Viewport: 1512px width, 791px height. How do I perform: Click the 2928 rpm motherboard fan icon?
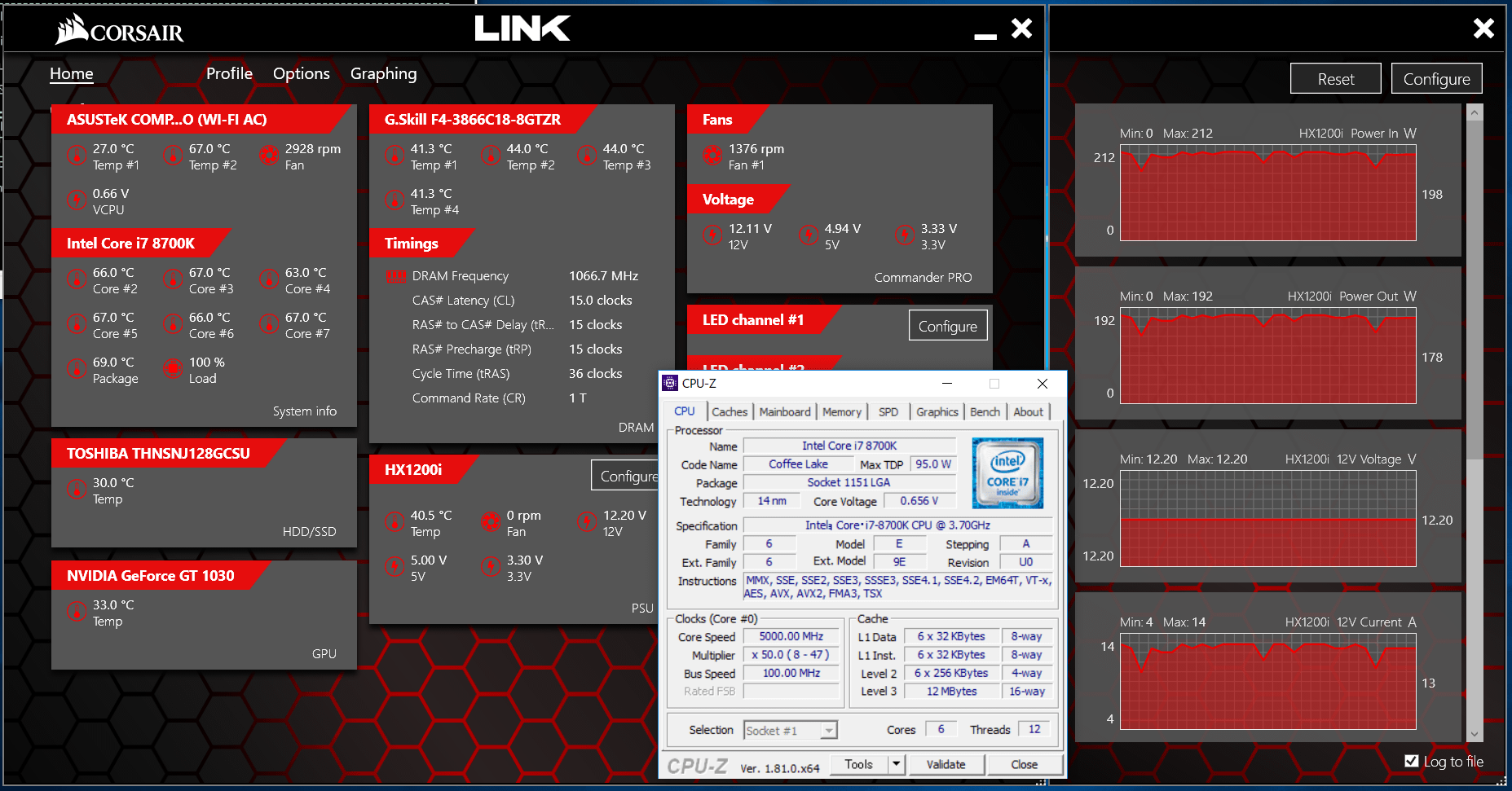pyautogui.click(x=269, y=155)
